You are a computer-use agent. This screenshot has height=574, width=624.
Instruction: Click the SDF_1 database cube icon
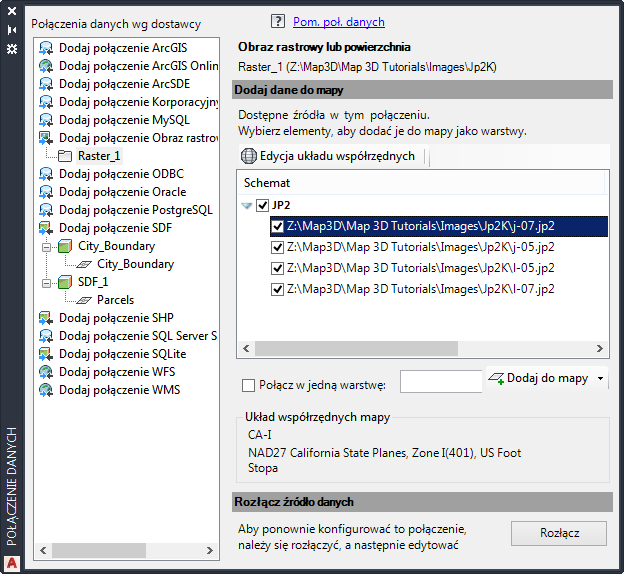pyautogui.click(x=65, y=282)
